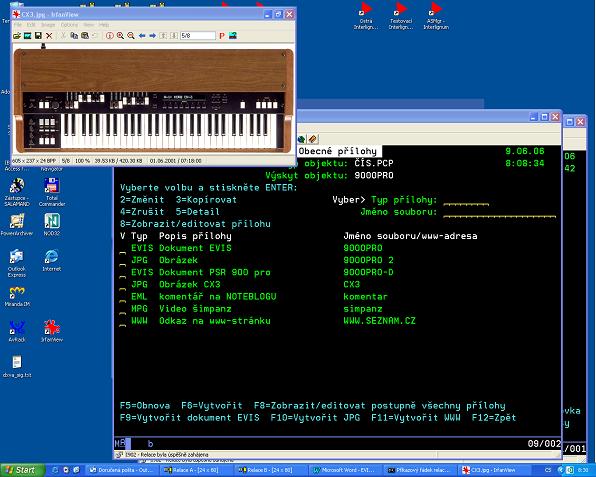
Task: Click the F5=Obnova function key label
Action: [145, 406]
